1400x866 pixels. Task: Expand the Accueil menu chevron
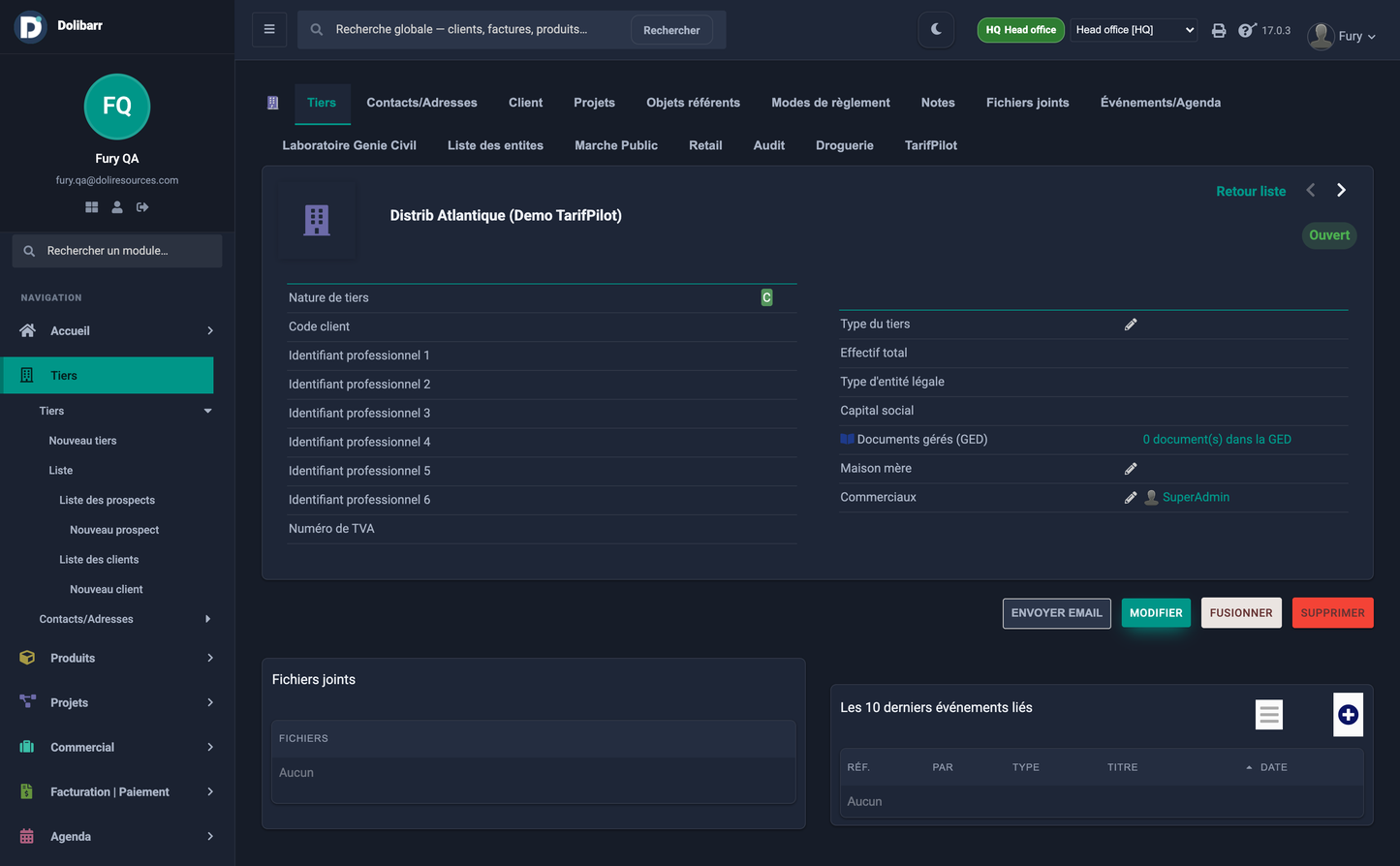210,330
